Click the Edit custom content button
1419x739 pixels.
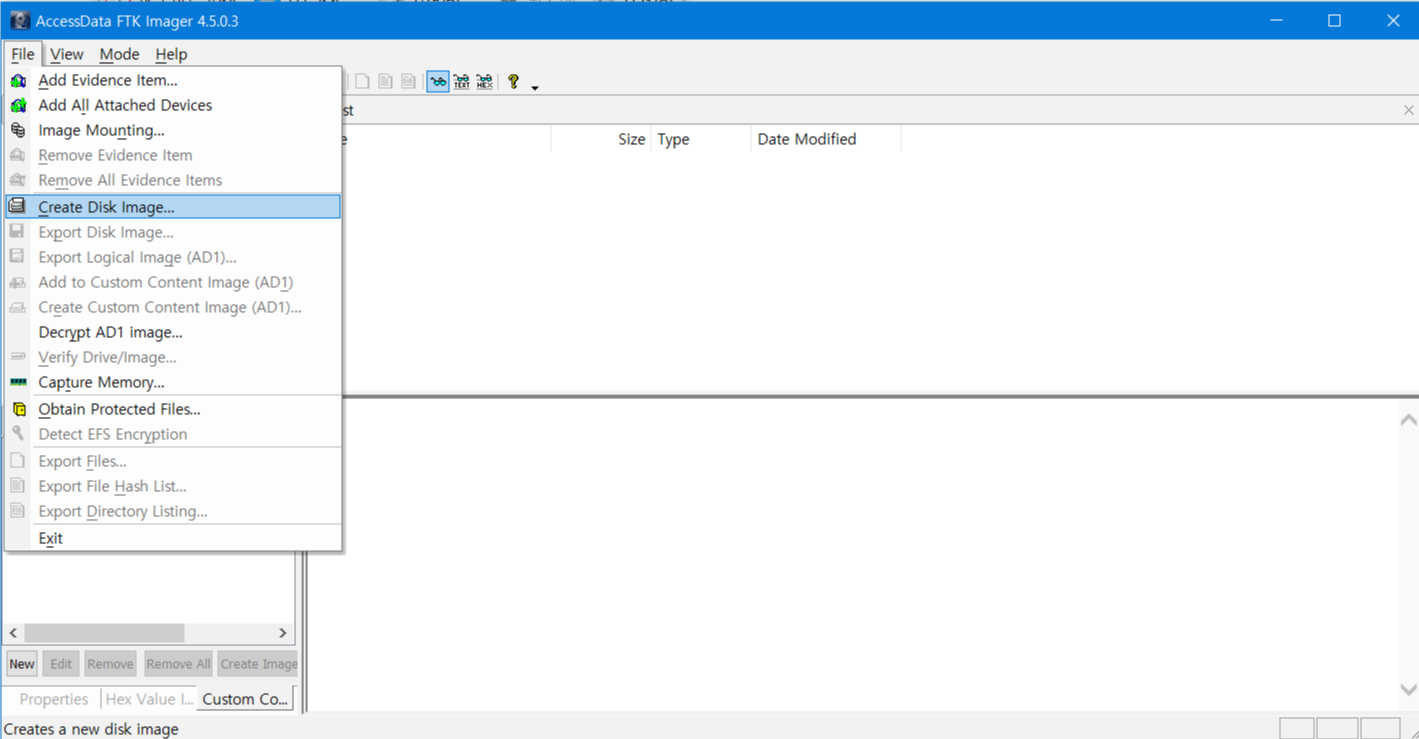(61, 664)
